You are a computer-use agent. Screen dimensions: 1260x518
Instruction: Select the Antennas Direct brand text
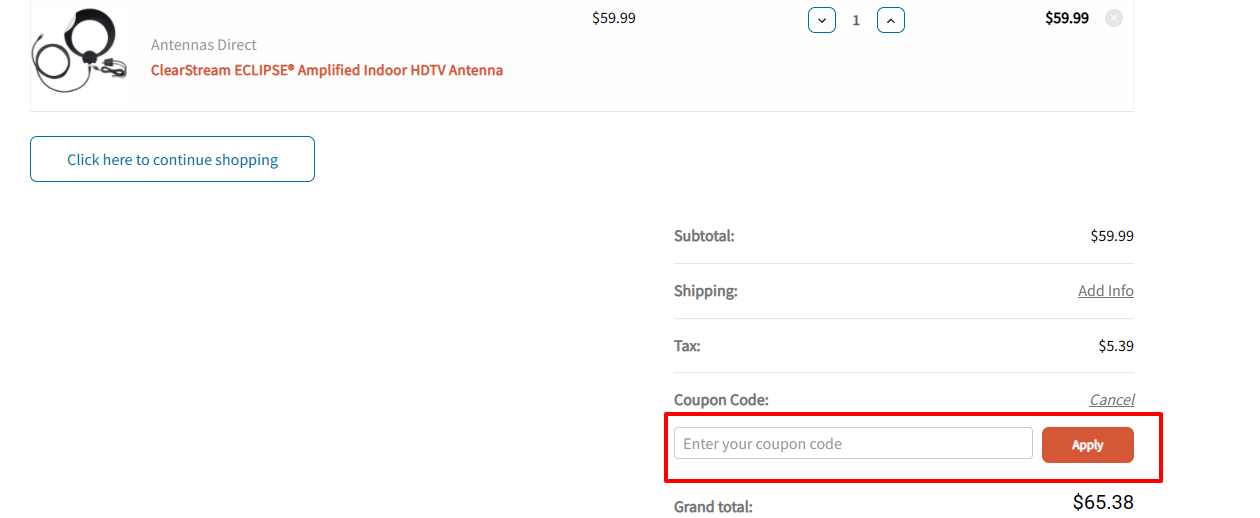click(204, 45)
